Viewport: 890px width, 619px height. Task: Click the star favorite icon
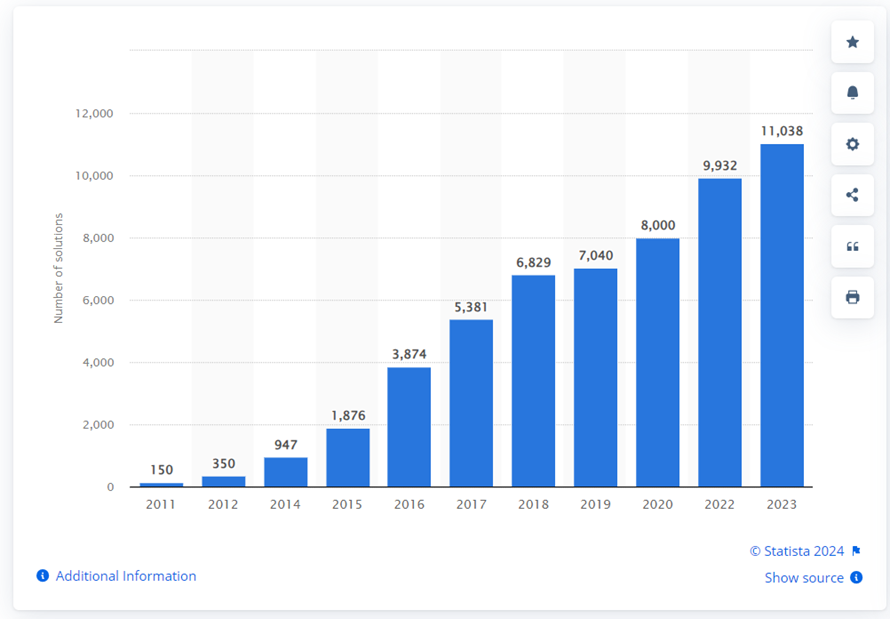(852, 42)
